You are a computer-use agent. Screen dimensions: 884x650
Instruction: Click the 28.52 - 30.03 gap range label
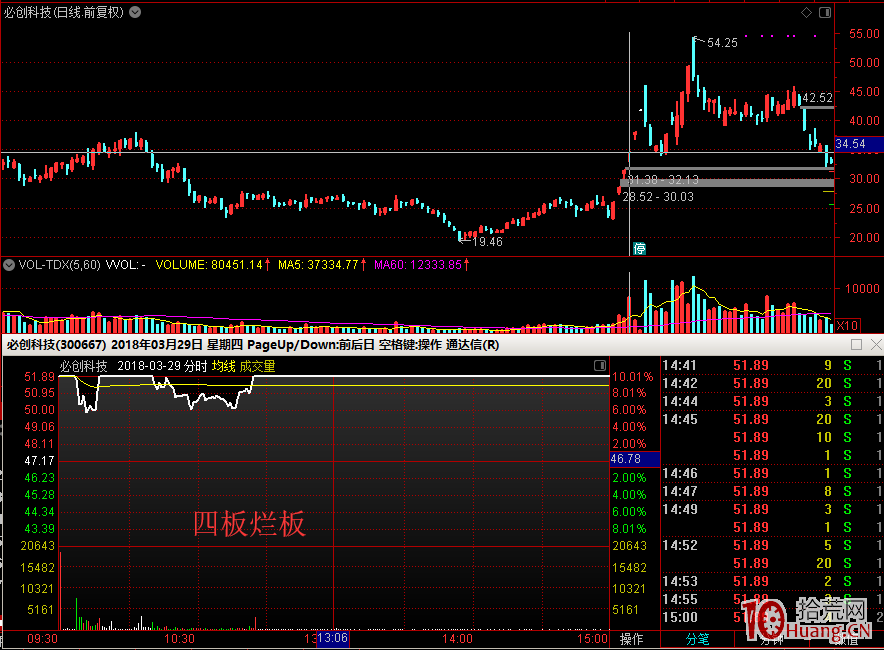(658, 197)
